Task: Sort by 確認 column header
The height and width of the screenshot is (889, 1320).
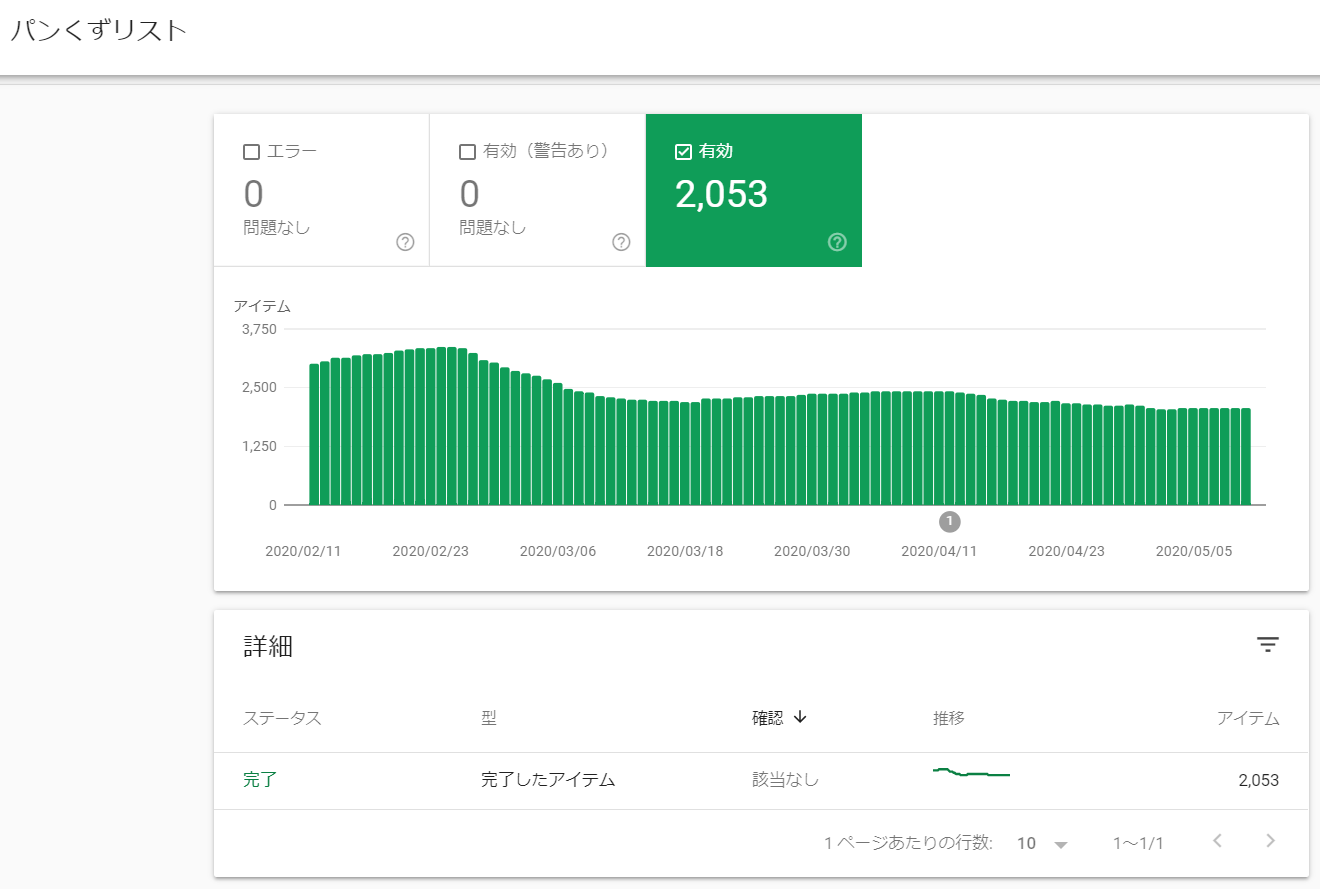Action: coord(768,718)
